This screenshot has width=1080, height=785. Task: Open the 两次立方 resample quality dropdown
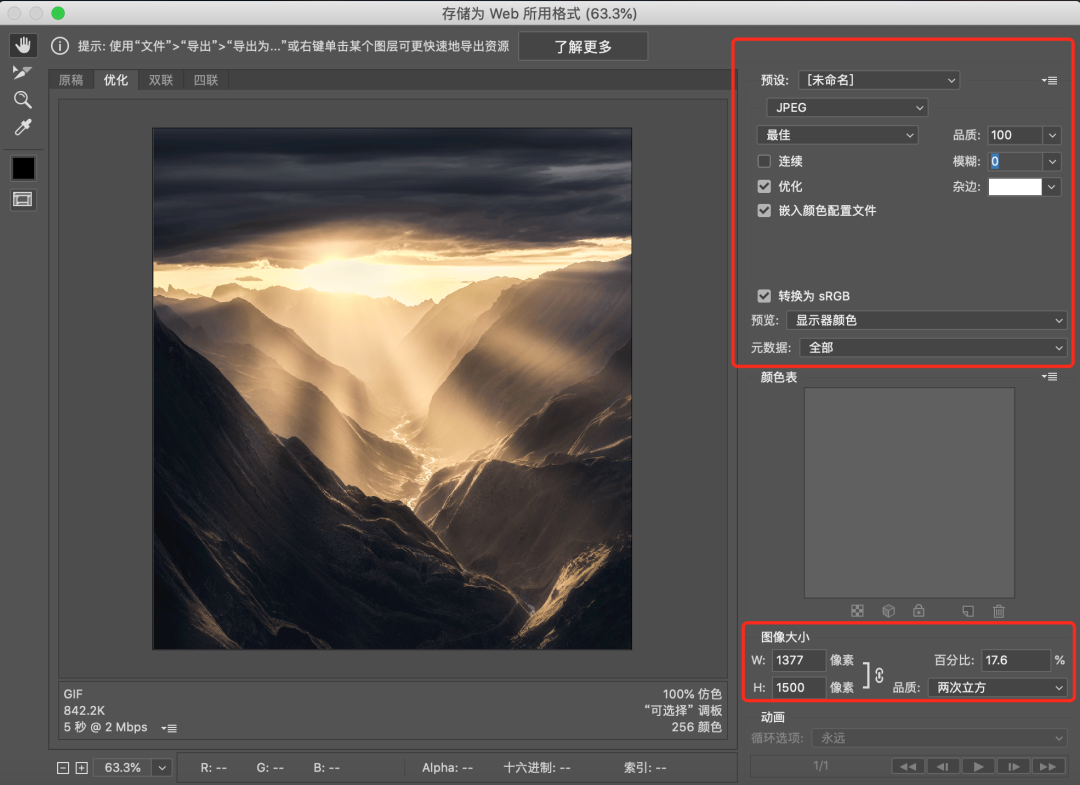point(997,687)
